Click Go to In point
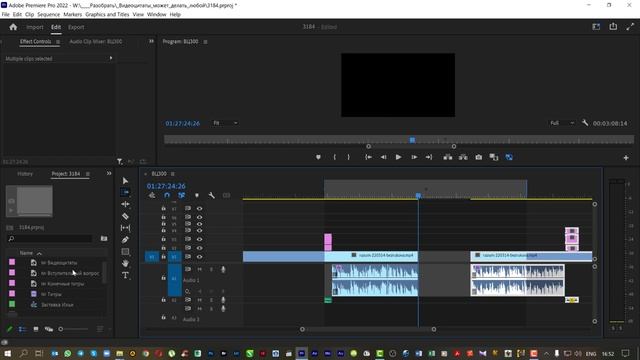The image size is (640, 360). point(368,157)
